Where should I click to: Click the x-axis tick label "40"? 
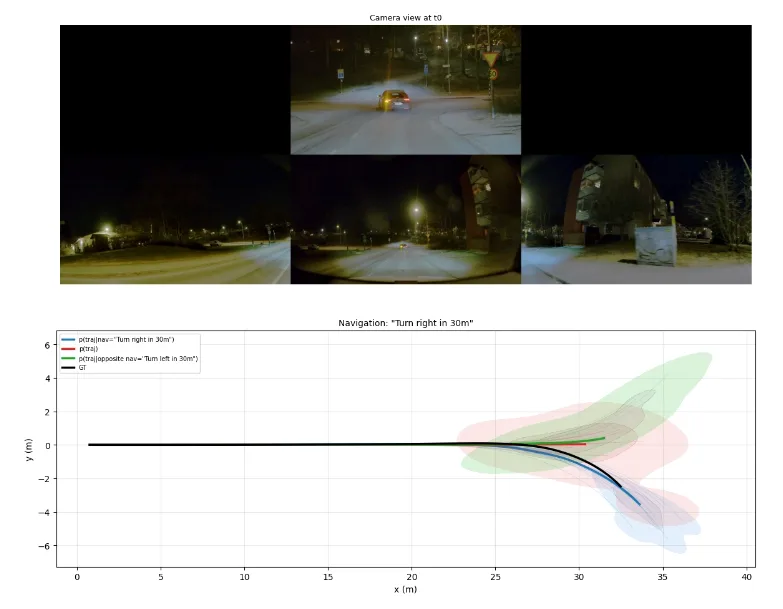(x=747, y=577)
